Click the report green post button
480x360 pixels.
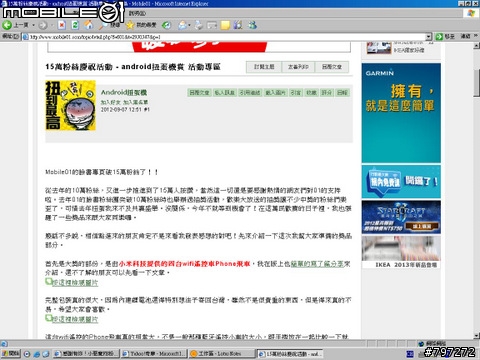(x=342, y=93)
